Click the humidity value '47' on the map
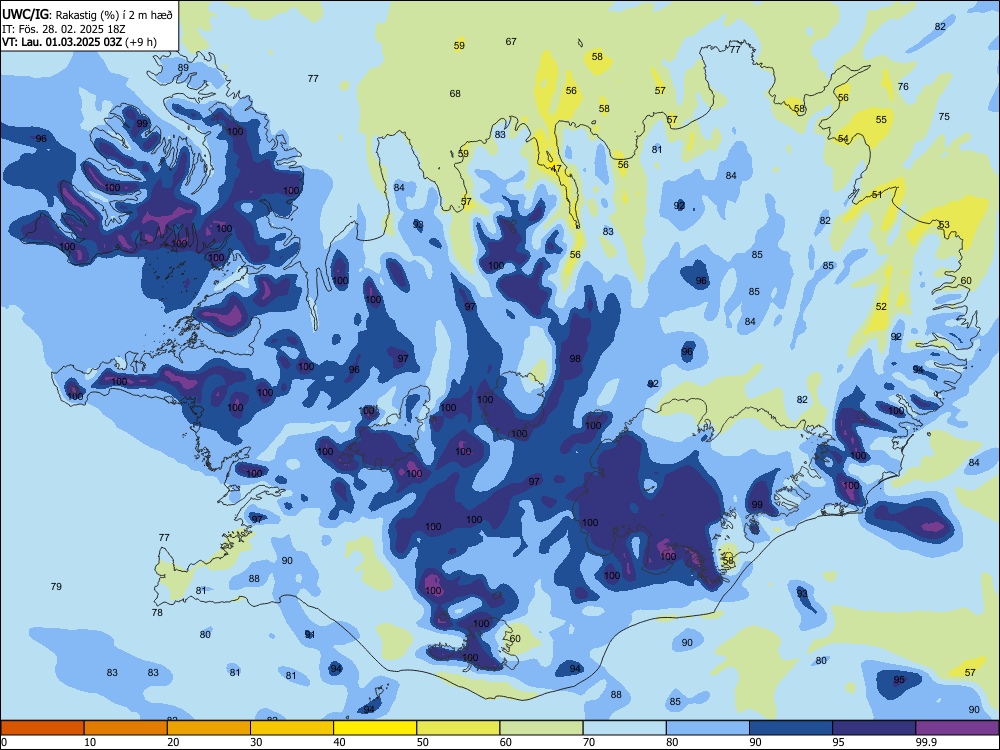Viewport: 1000px width, 750px height. (556, 169)
